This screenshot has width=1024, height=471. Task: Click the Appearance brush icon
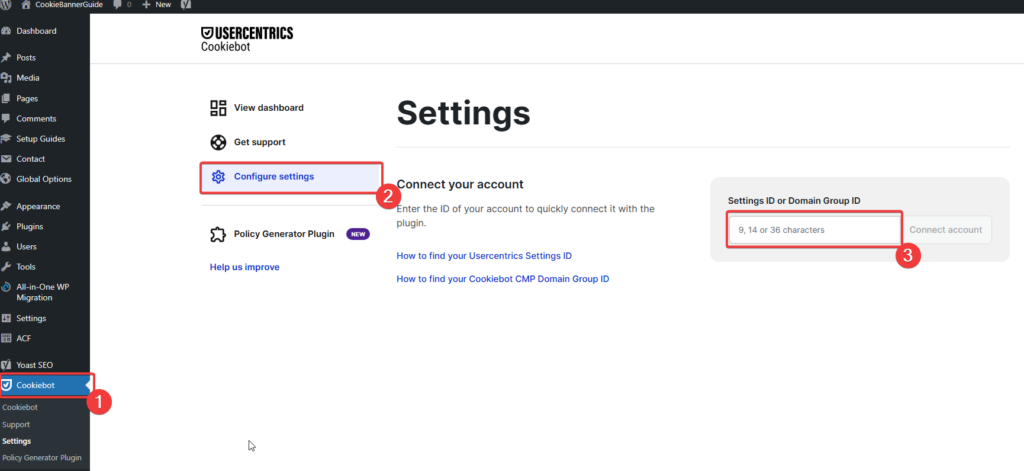[x=7, y=206]
